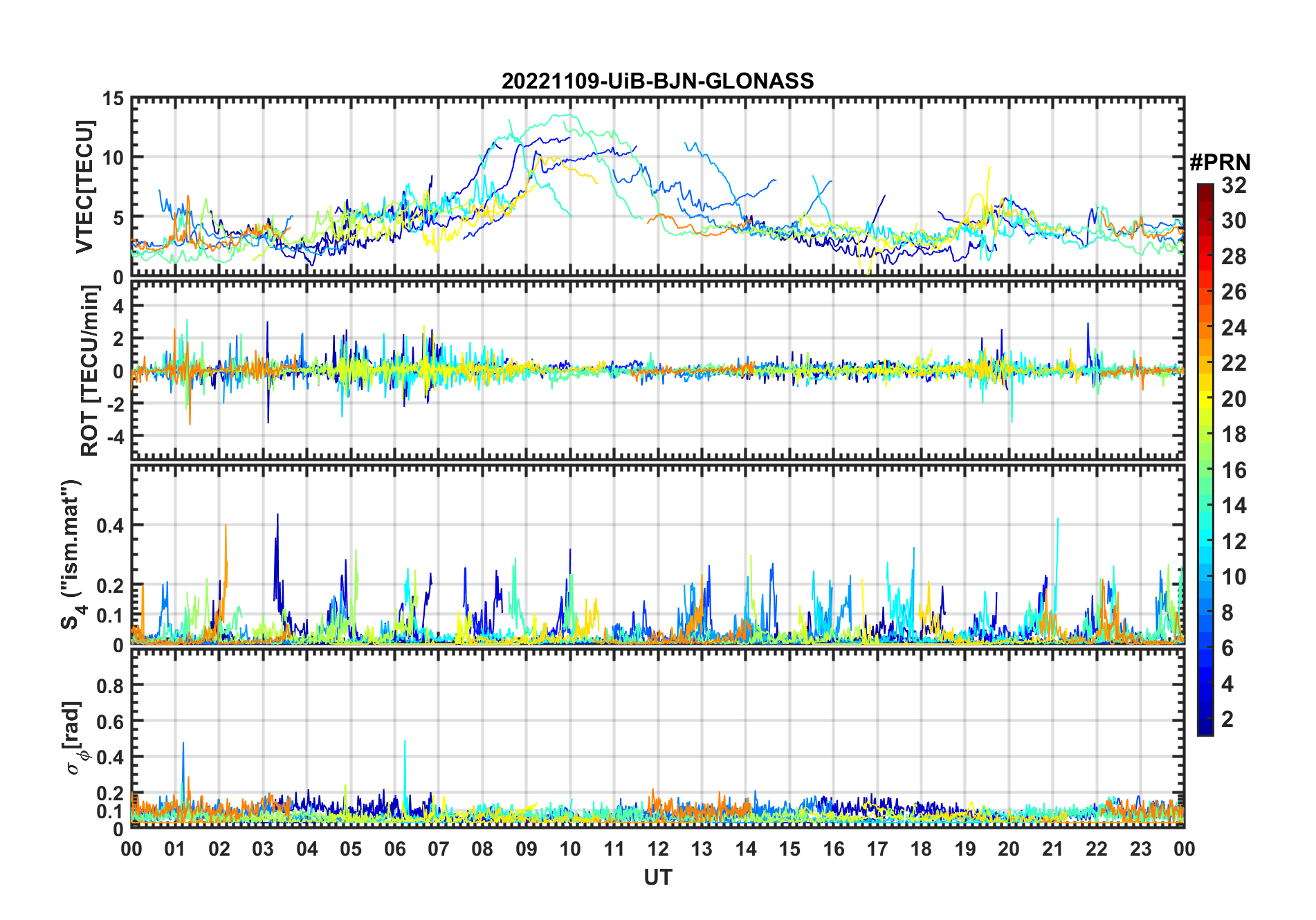This screenshot has height=920, width=1316.
Task: Click x-axis hour label 21
Action: [1052, 849]
